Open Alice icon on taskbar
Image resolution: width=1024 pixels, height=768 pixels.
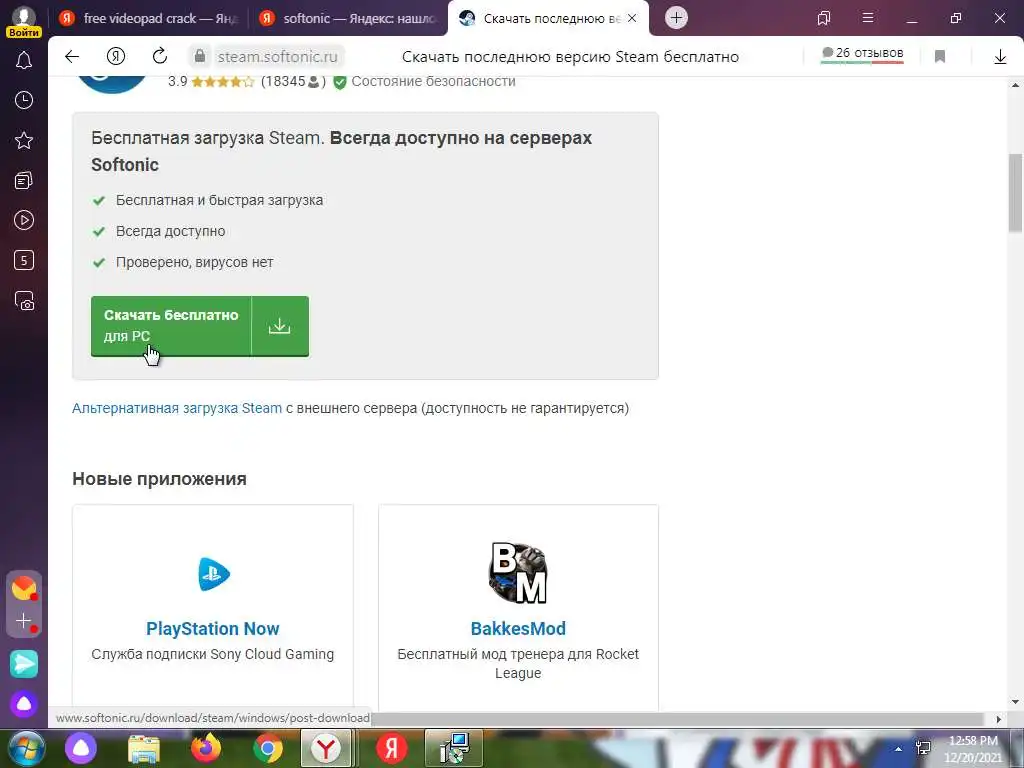point(81,748)
